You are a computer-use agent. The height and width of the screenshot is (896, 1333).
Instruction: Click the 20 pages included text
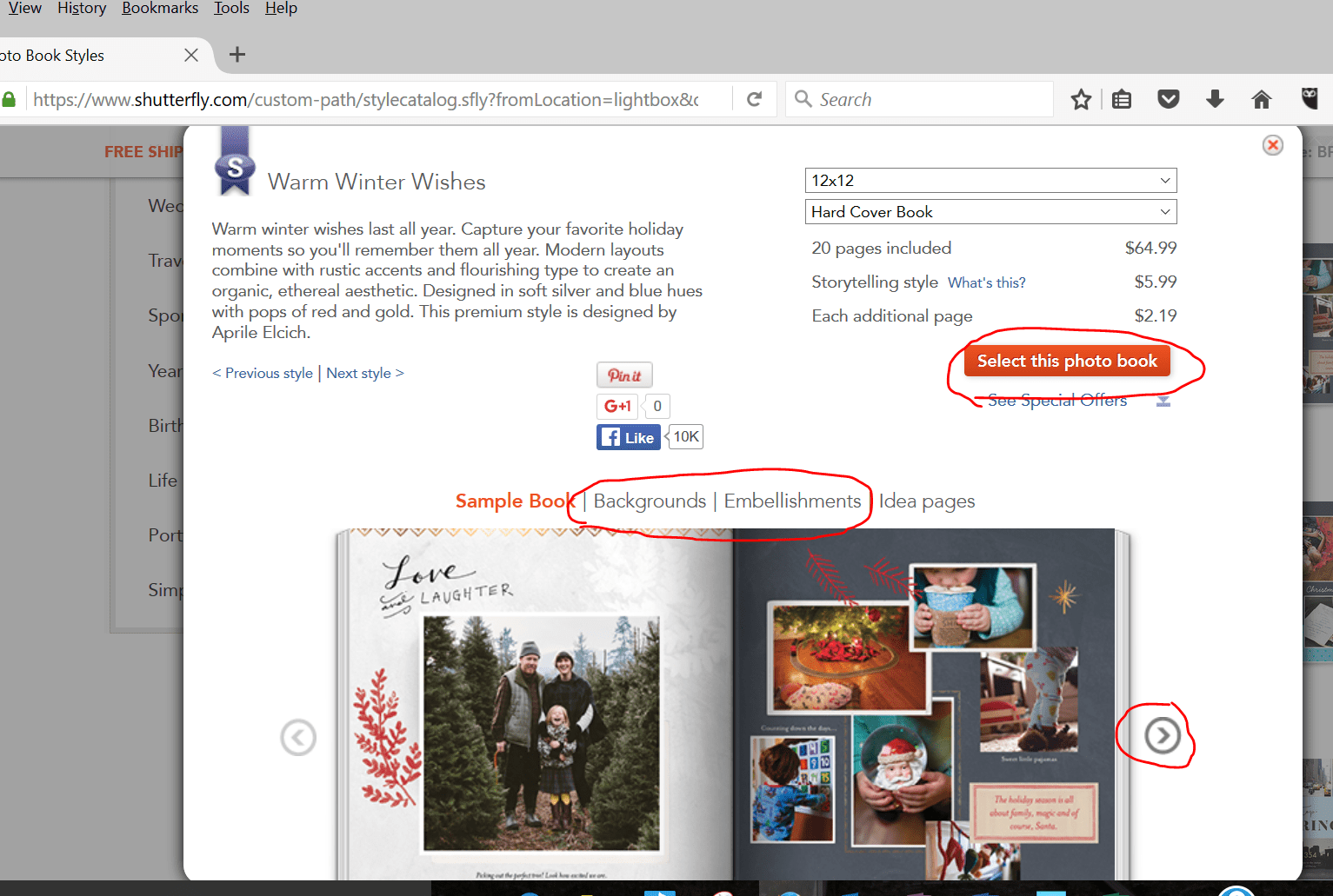[882, 249]
